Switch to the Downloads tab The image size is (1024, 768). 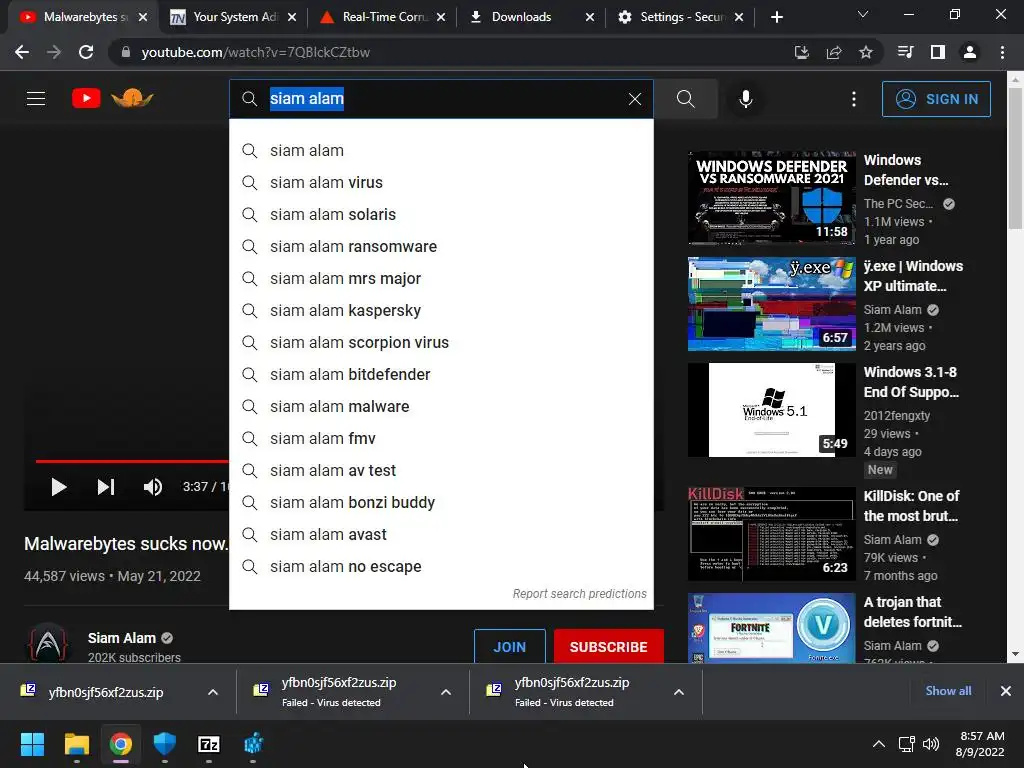tap(521, 17)
